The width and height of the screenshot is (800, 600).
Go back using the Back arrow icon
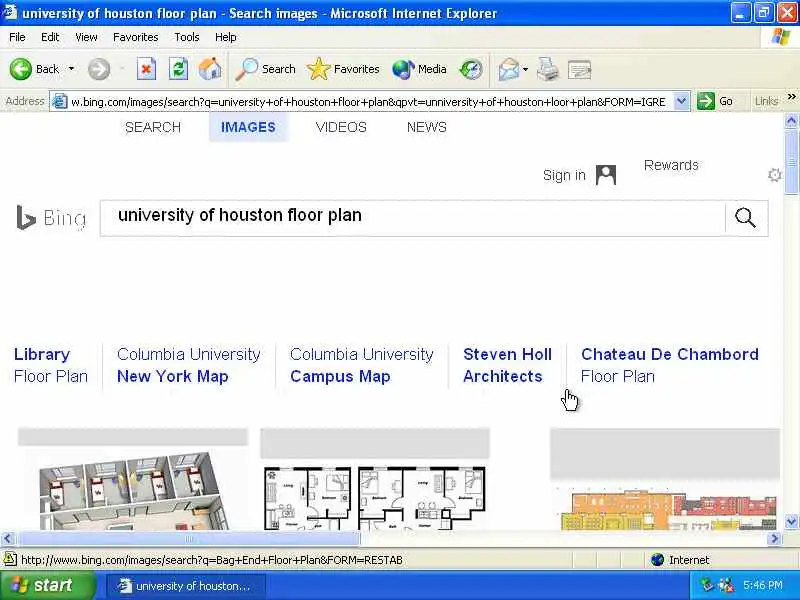tap(20, 69)
